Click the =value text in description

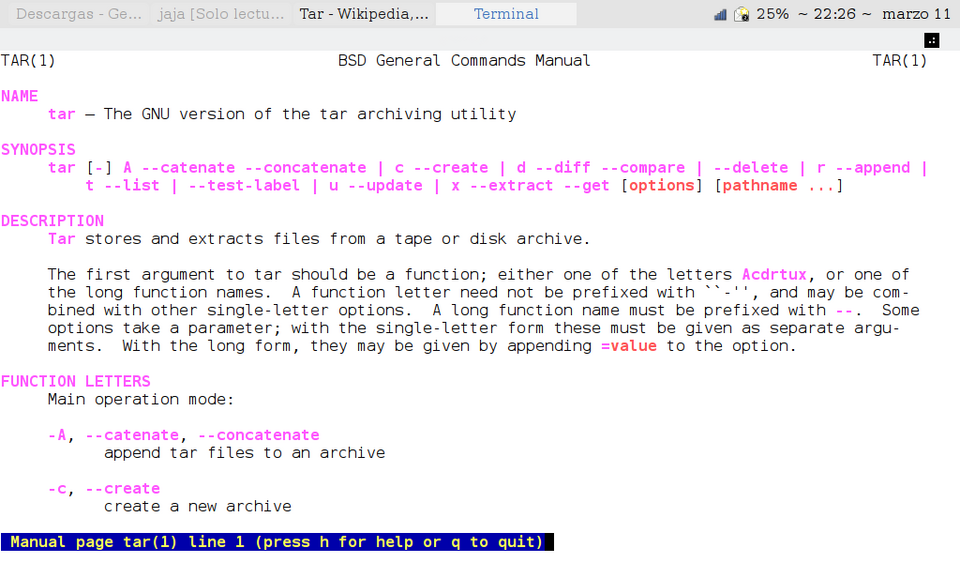[x=629, y=346]
